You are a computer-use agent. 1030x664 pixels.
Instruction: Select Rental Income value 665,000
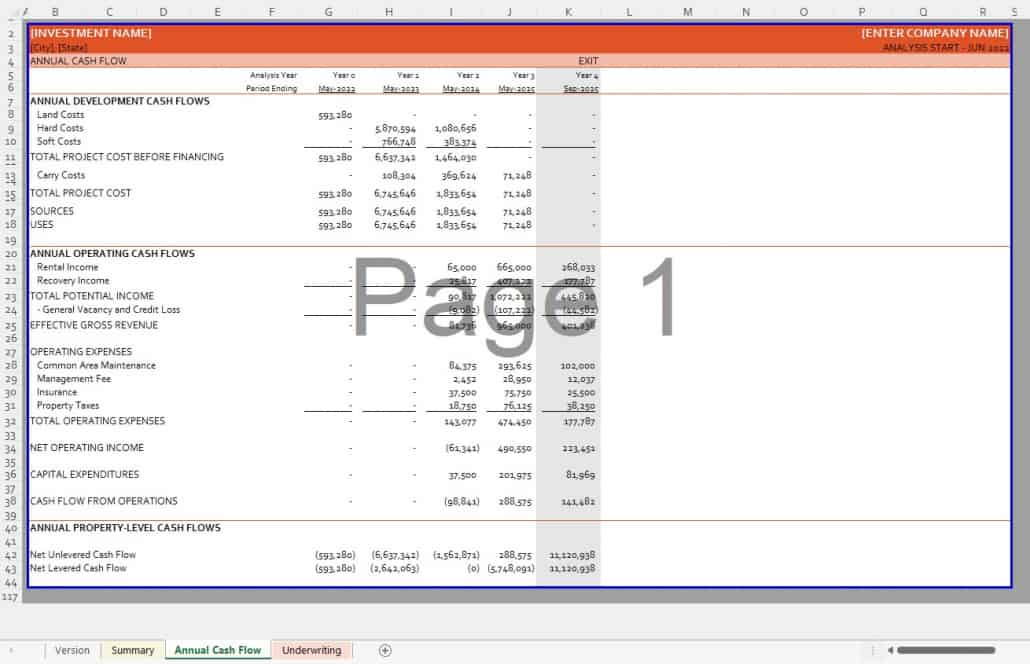tap(514, 268)
